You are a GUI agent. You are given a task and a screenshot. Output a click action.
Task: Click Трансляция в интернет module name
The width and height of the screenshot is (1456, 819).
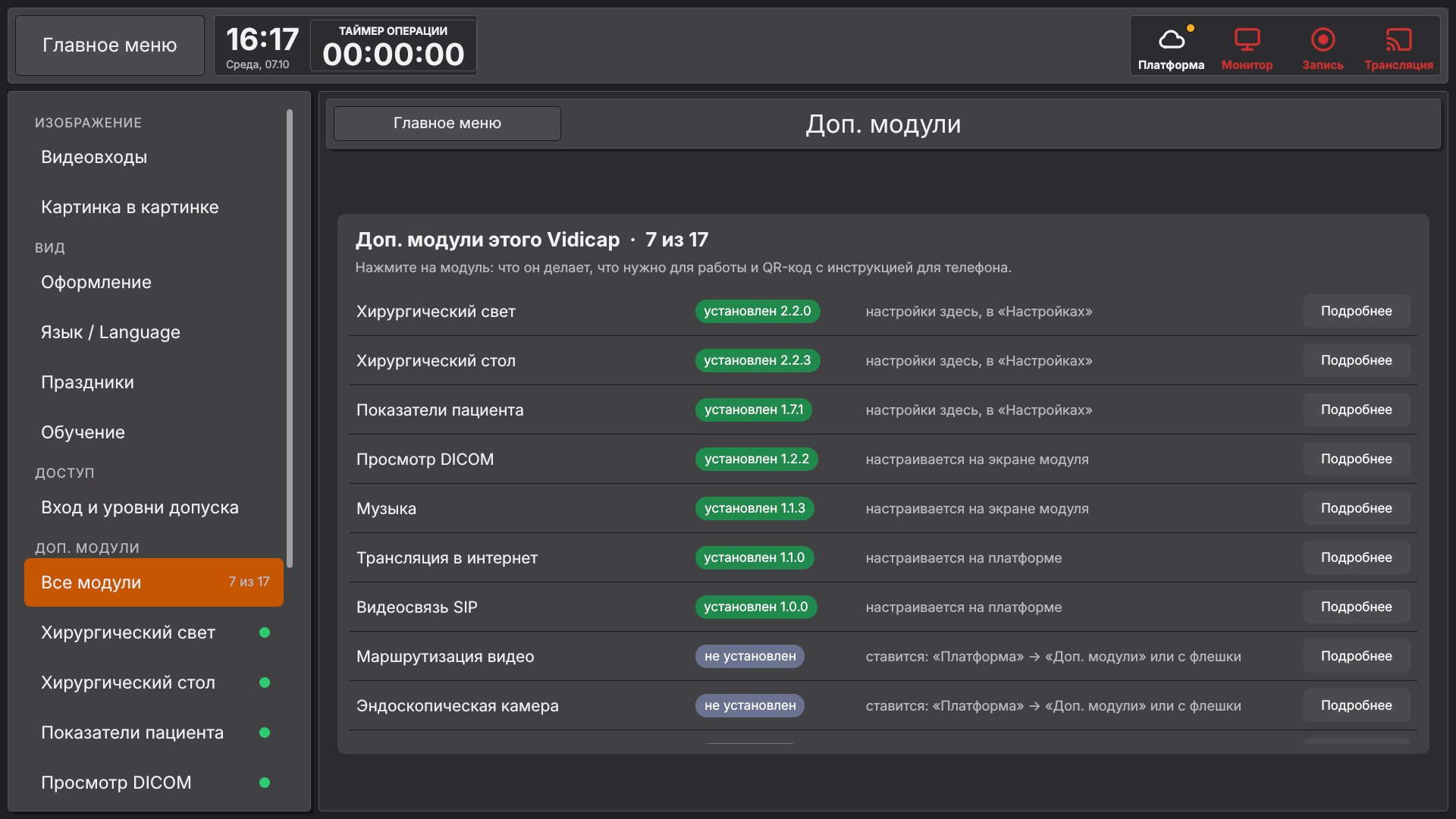[447, 557]
